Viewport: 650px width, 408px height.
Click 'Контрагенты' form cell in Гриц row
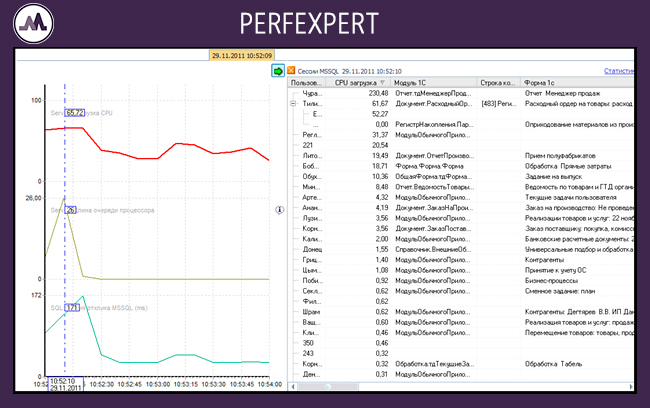click(x=544, y=260)
